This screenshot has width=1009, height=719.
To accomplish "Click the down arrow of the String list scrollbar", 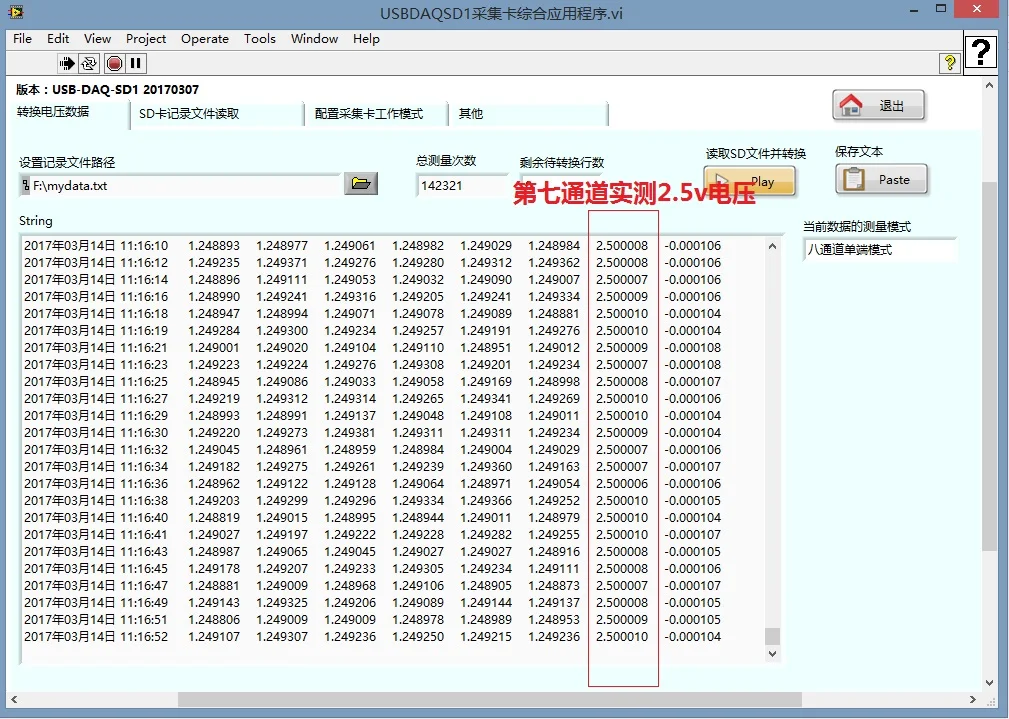I will coord(772,653).
